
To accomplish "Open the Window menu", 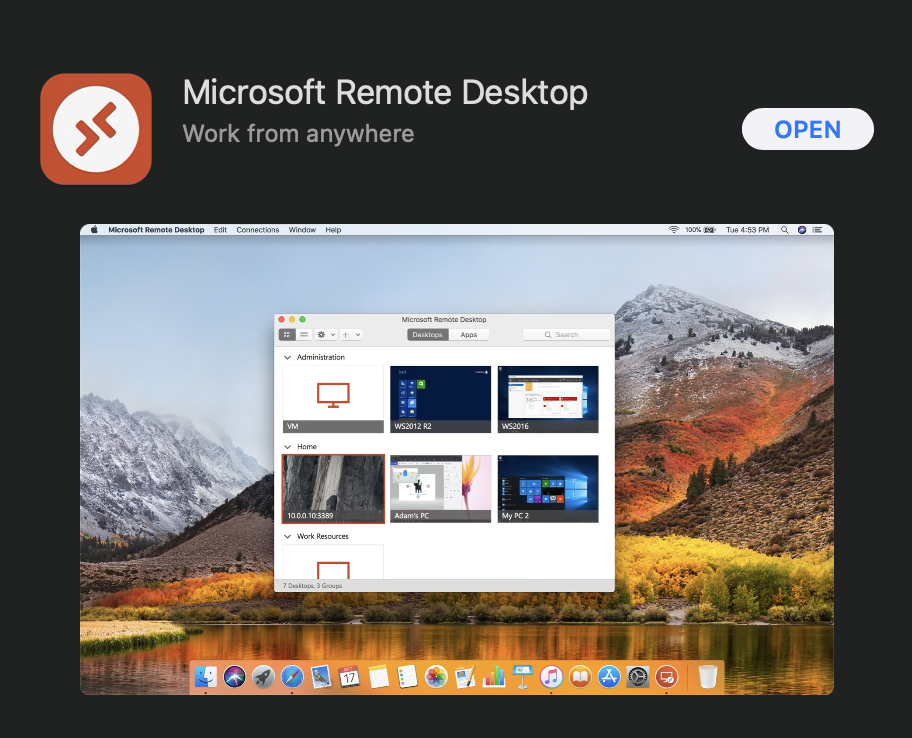I will 302,230.
